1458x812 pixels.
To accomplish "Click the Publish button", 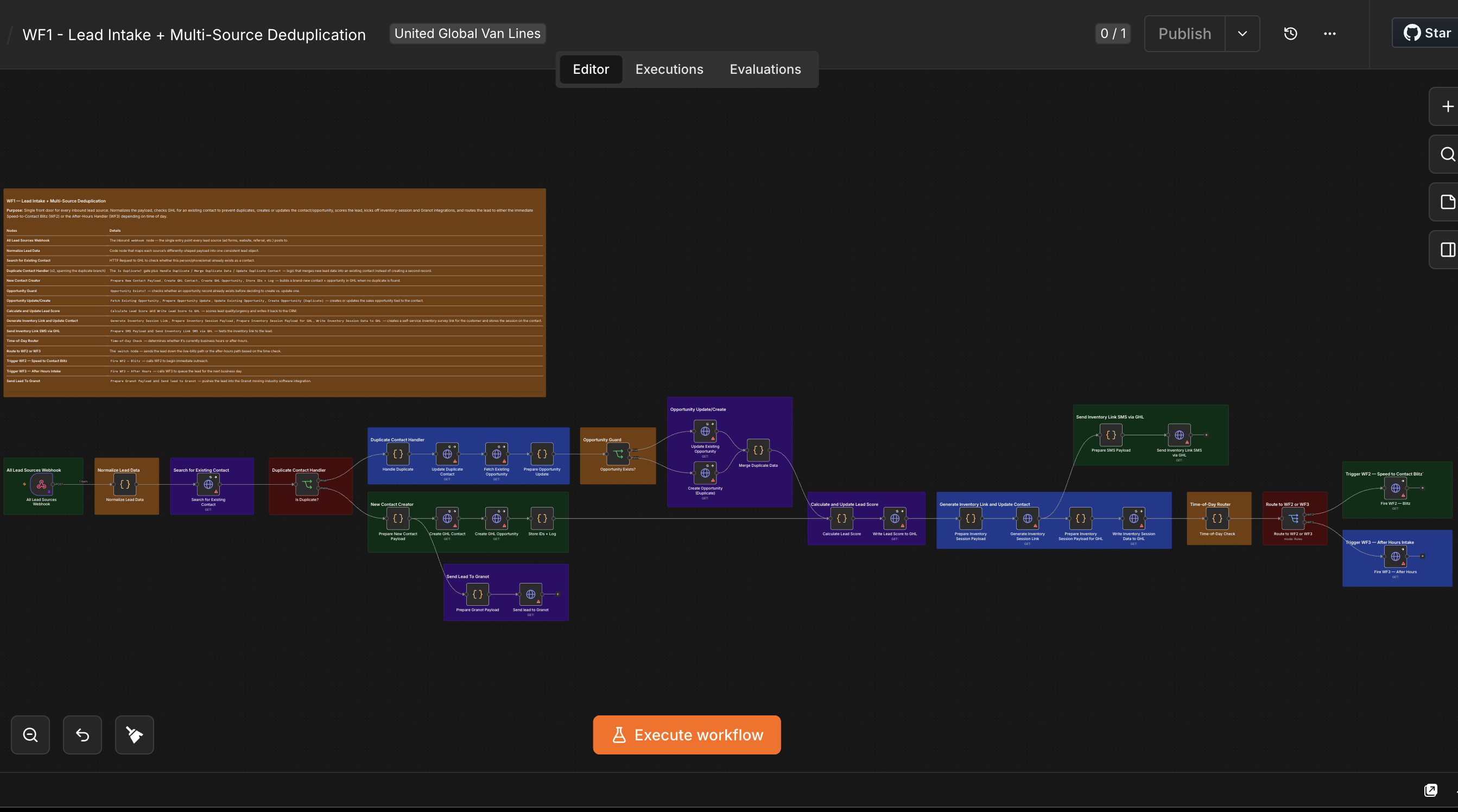I will tap(1184, 34).
